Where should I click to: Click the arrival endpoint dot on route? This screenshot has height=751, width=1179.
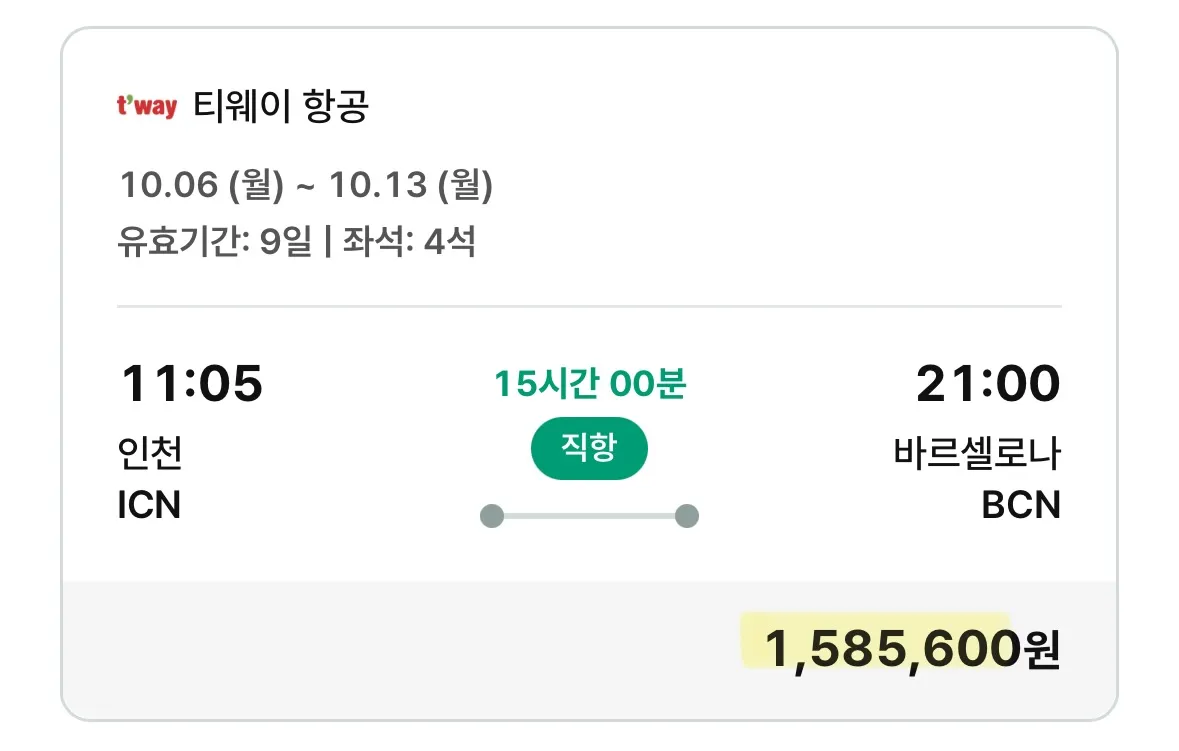tap(688, 516)
